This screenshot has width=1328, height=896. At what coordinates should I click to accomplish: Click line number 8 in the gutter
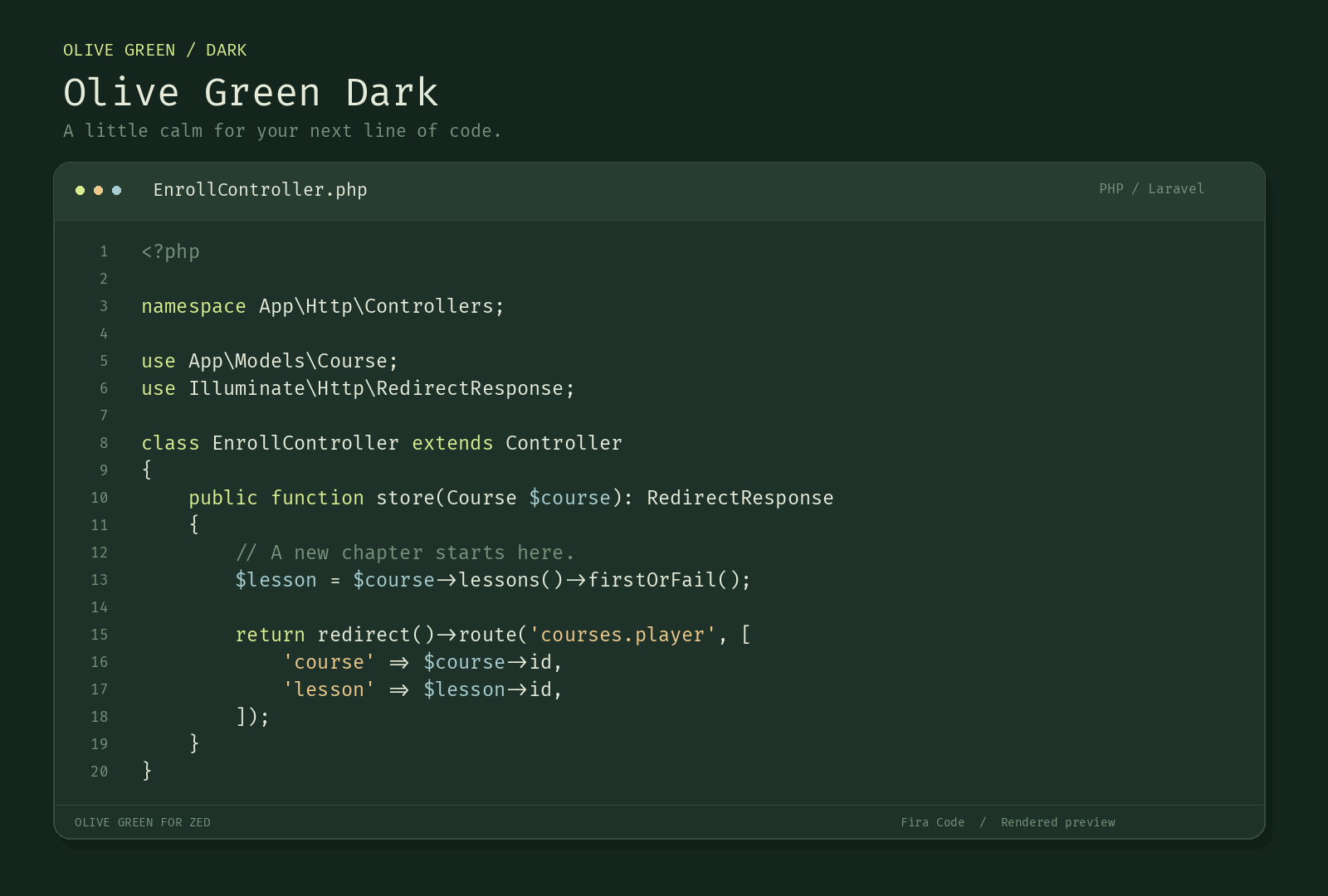(104, 443)
